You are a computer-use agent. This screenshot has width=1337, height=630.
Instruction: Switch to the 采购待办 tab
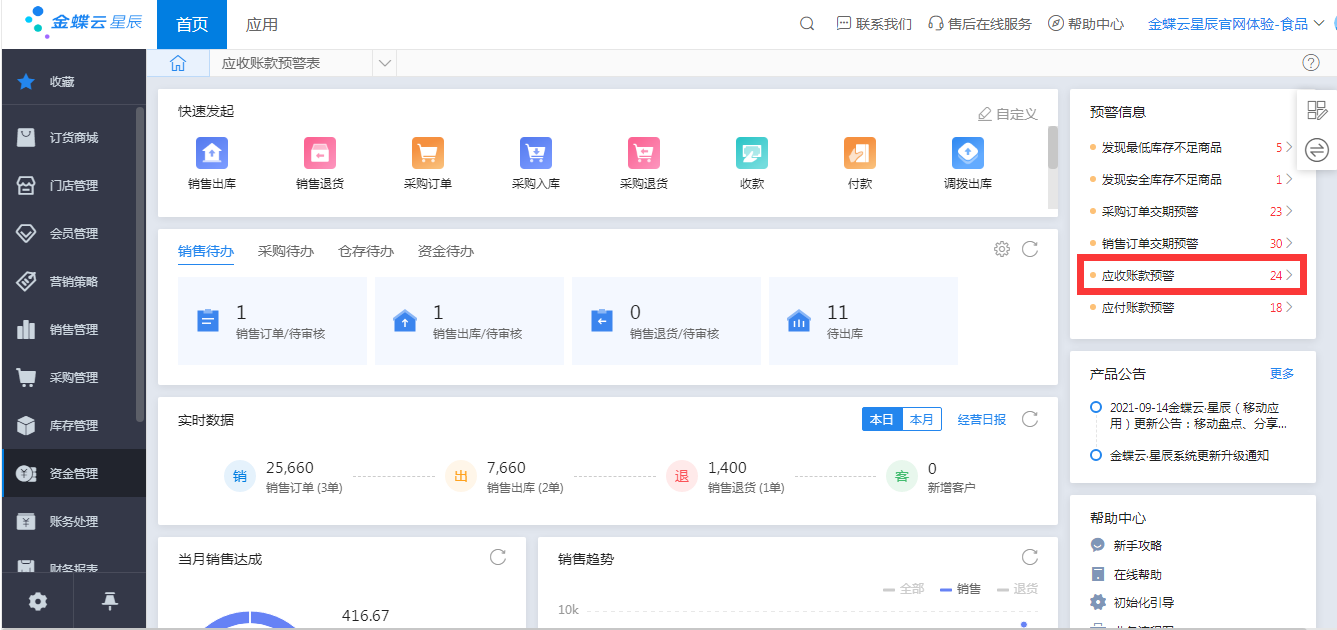point(285,251)
